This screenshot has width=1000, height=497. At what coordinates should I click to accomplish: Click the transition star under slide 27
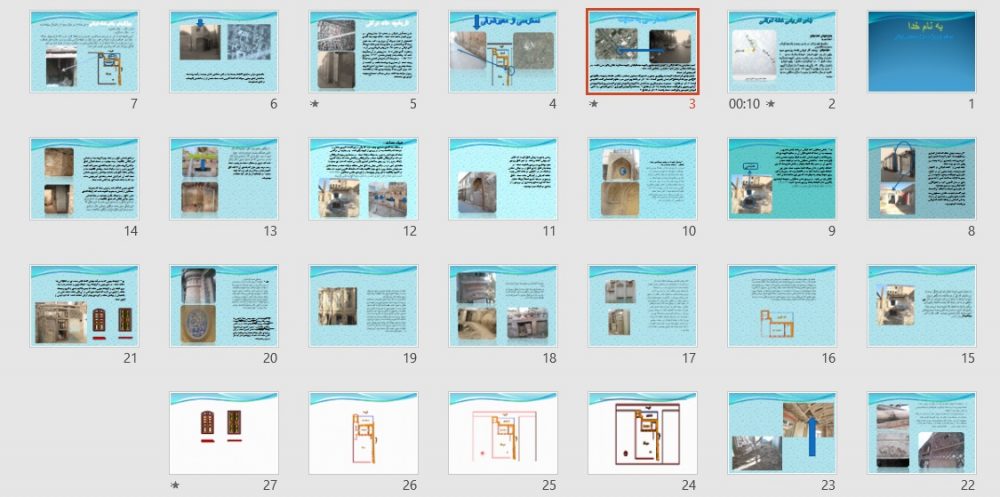175,486
